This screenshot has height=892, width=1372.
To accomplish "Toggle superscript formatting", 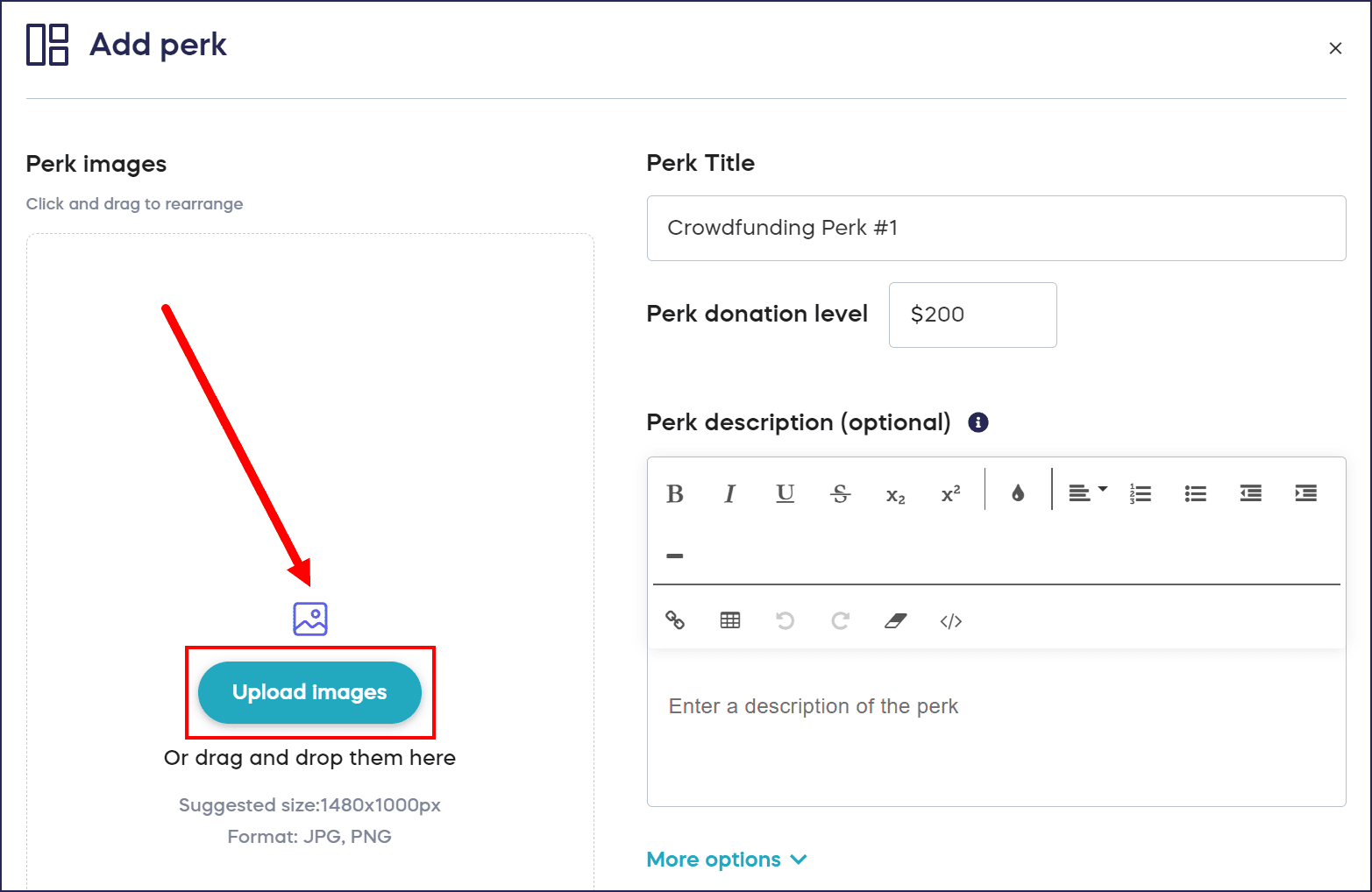I will pyautogui.click(x=950, y=494).
